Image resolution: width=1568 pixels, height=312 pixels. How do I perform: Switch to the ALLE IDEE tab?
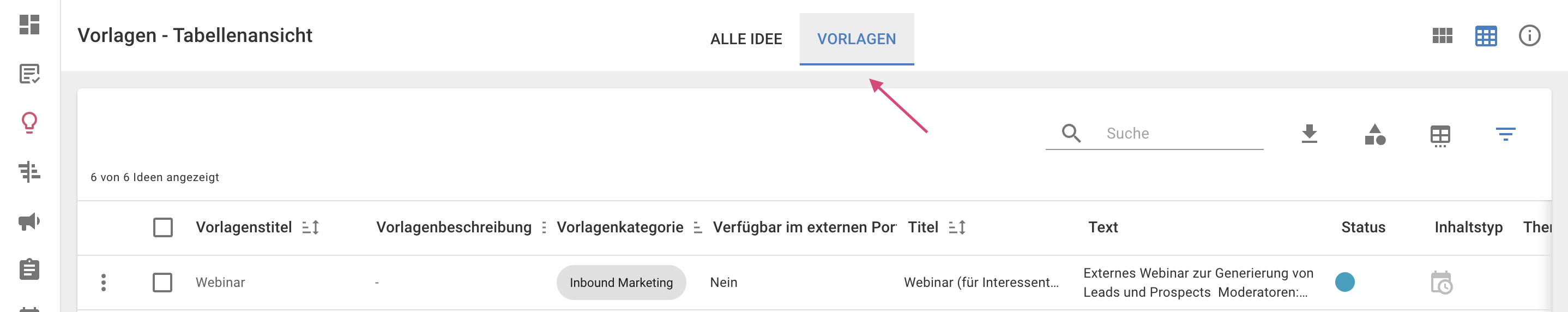[746, 39]
